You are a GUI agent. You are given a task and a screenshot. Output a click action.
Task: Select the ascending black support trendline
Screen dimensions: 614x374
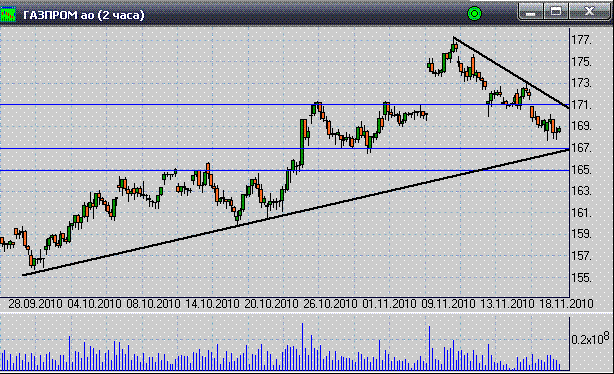(296, 212)
